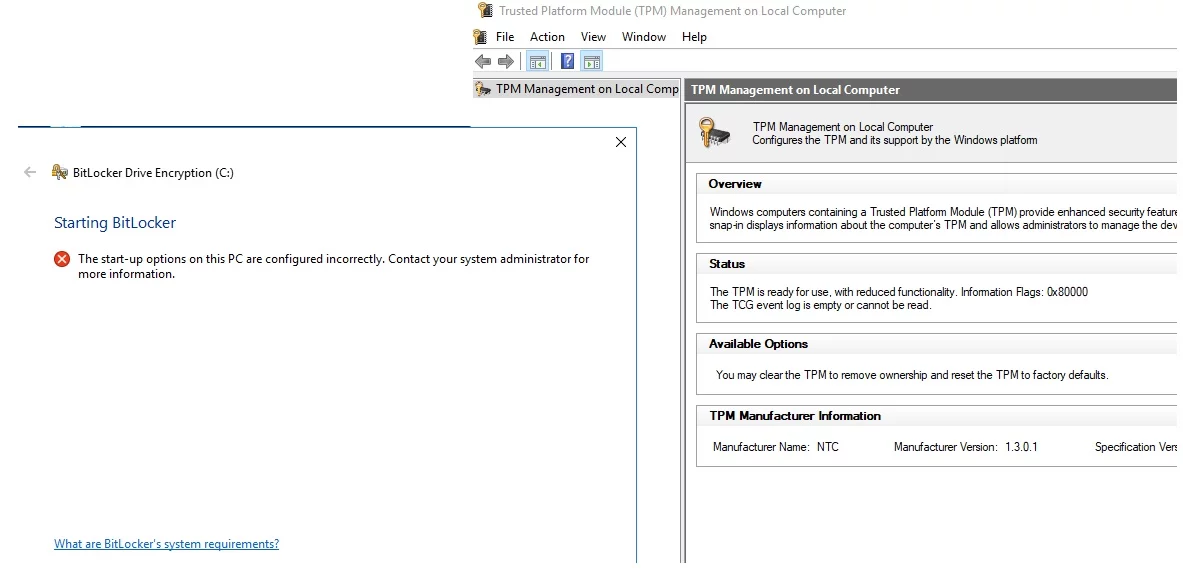Click the TPM title bar key icon

(485, 11)
